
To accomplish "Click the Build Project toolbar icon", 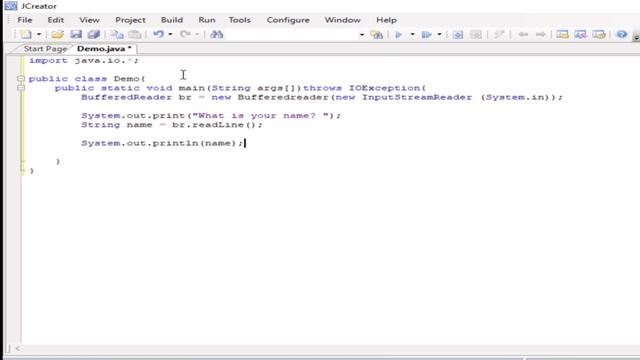I will coord(458,35).
